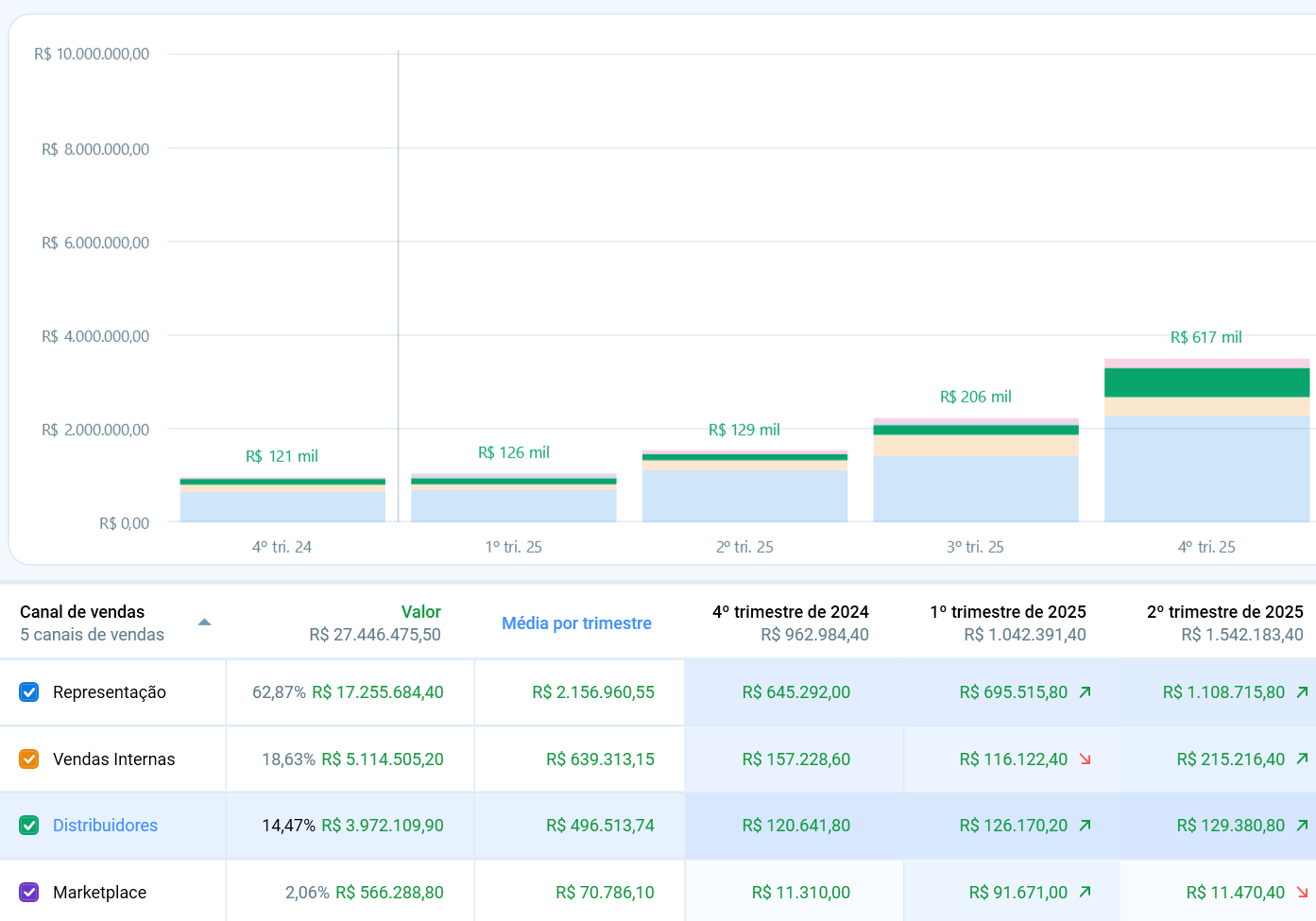Click the Representação row label
Image resolution: width=1316 pixels, height=921 pixels.
(x=110, y=692)
